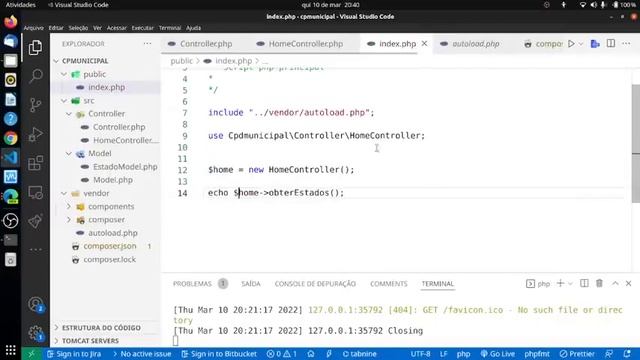The height and width of the screenshot is (360, 640).
Task: Kill terminal with trash icon
Action: [x=599, y=283]
